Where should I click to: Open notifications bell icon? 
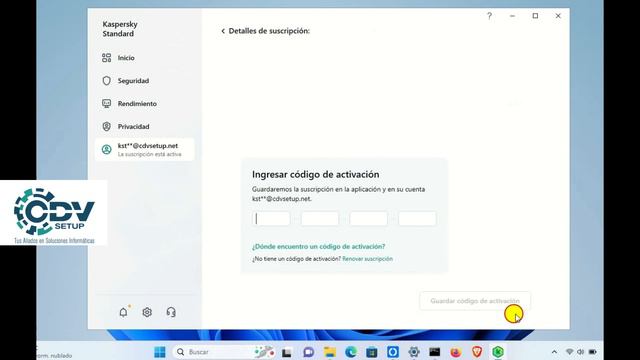123,312
